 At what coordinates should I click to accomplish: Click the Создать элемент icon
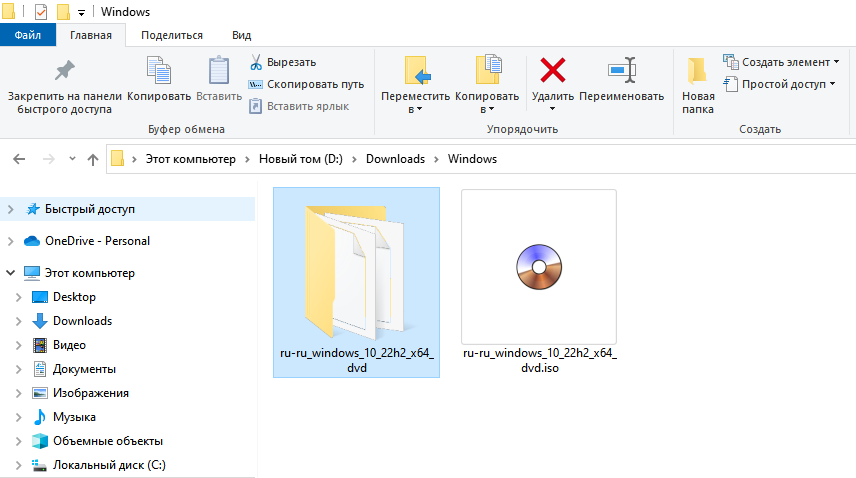pos(730,62)
